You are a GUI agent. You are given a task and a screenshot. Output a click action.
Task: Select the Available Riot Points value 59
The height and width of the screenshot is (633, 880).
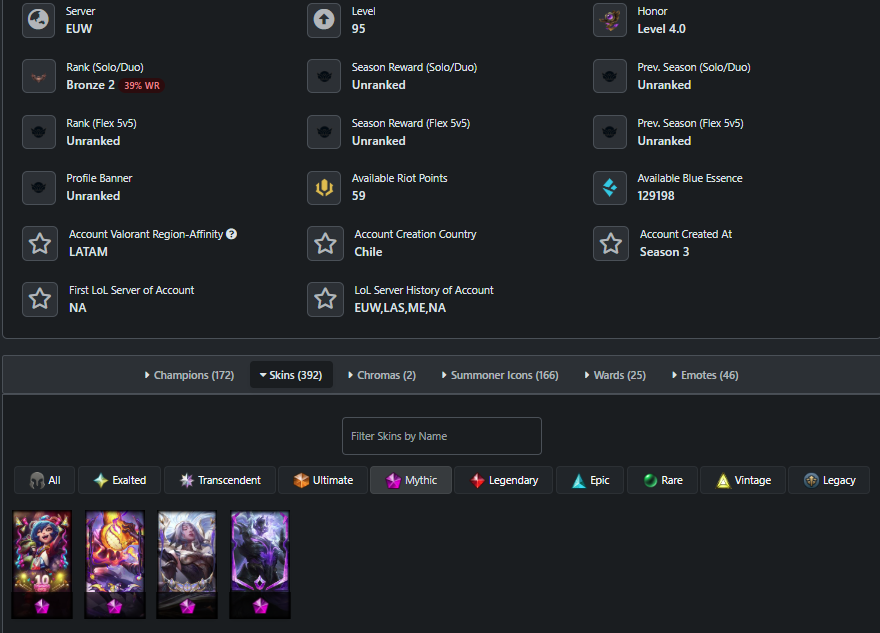(x=358, y=196)
